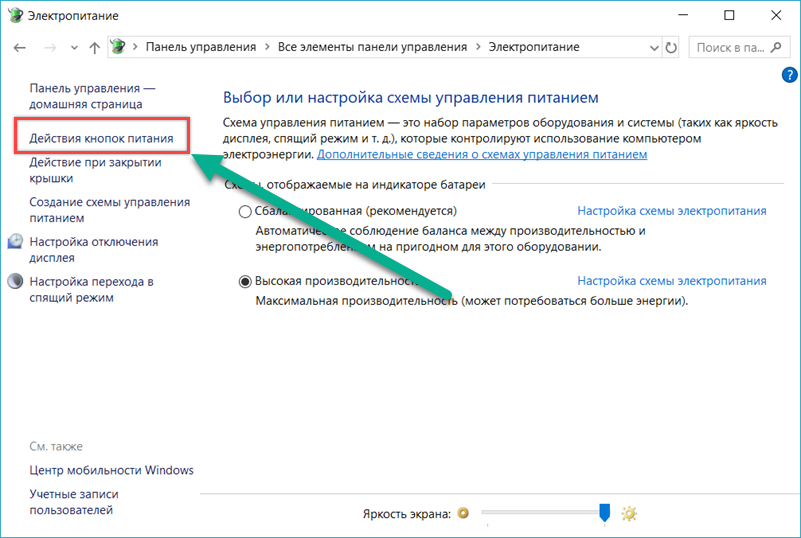Select the Высокая производительность radio button

pos(245,282)
